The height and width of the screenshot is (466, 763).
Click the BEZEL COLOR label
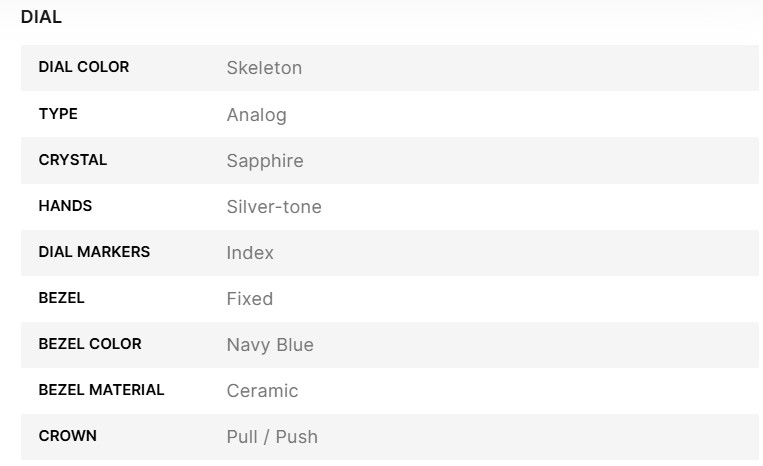(x=90, y=344)
